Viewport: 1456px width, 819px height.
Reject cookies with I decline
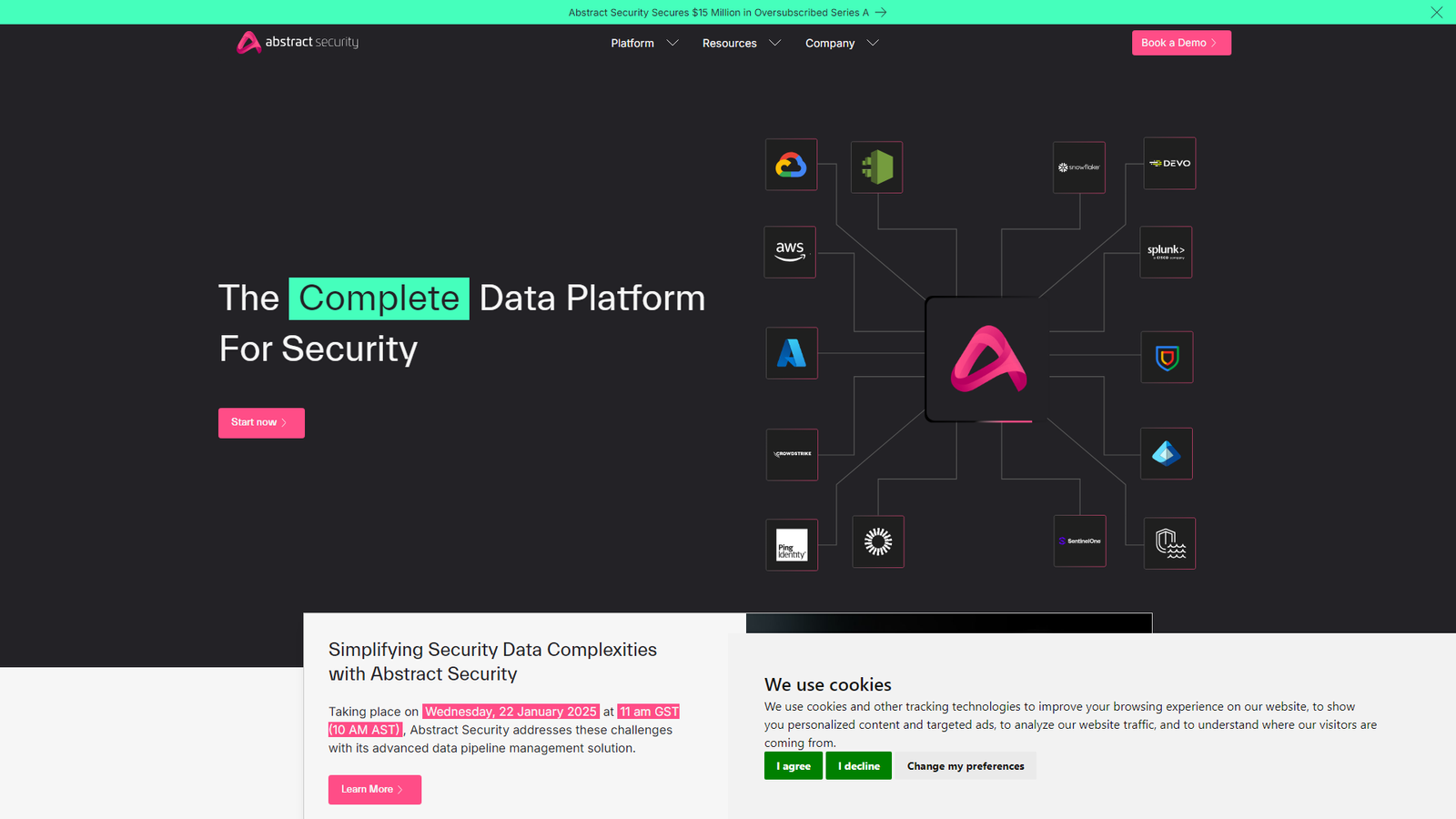coord(859,766)
